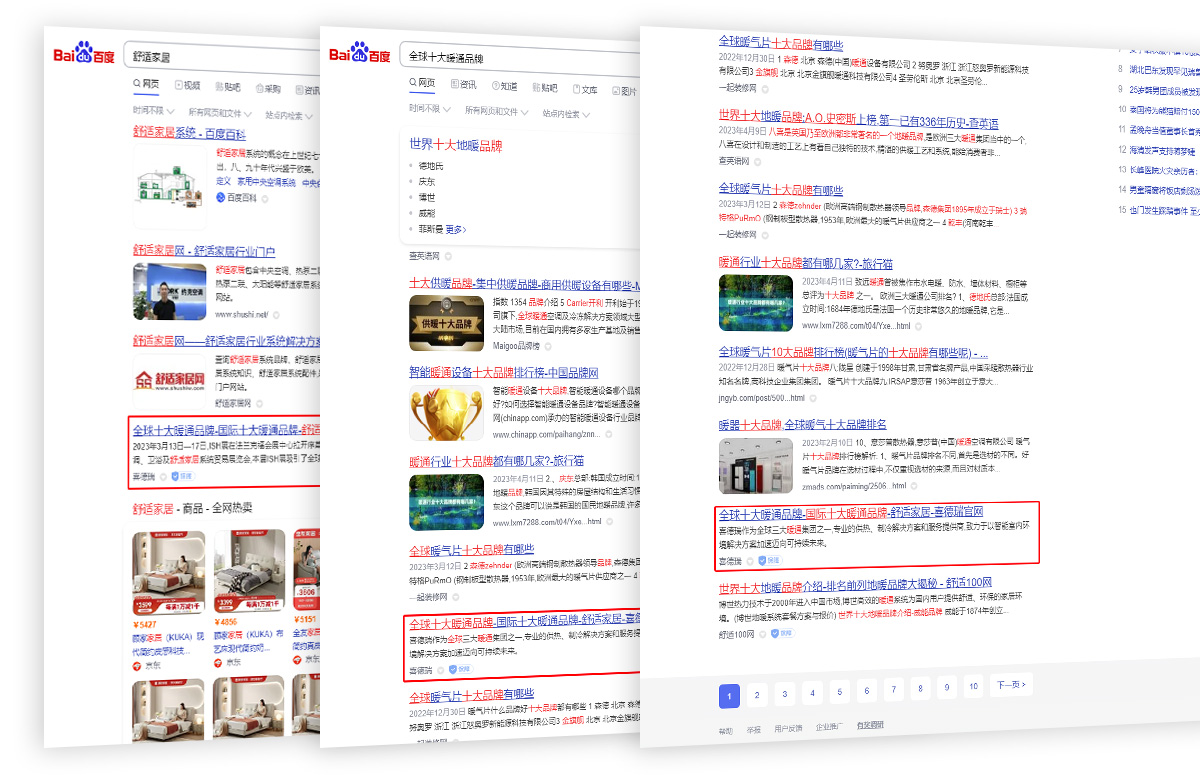Switch to the 视频 tab on the left page
1200x784 pixels.
pos(189,85)
